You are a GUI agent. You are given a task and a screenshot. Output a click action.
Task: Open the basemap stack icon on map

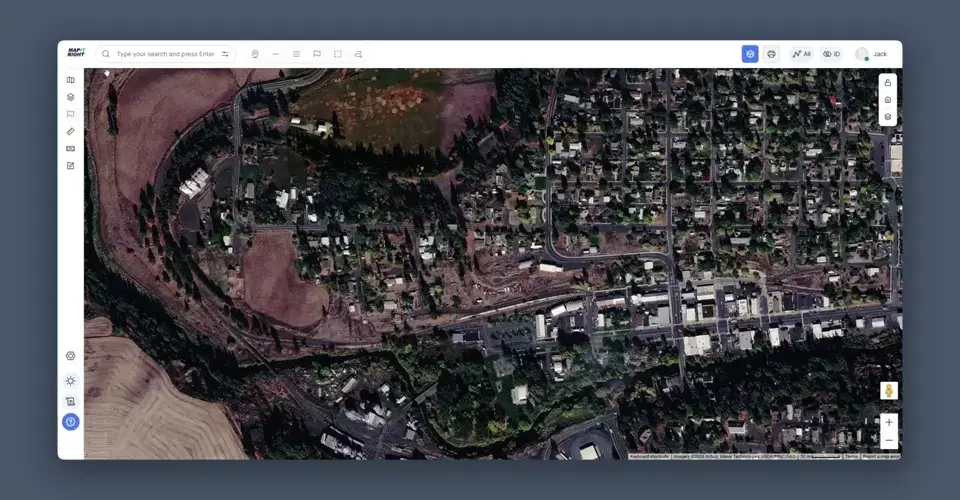[x=888, y=117]
